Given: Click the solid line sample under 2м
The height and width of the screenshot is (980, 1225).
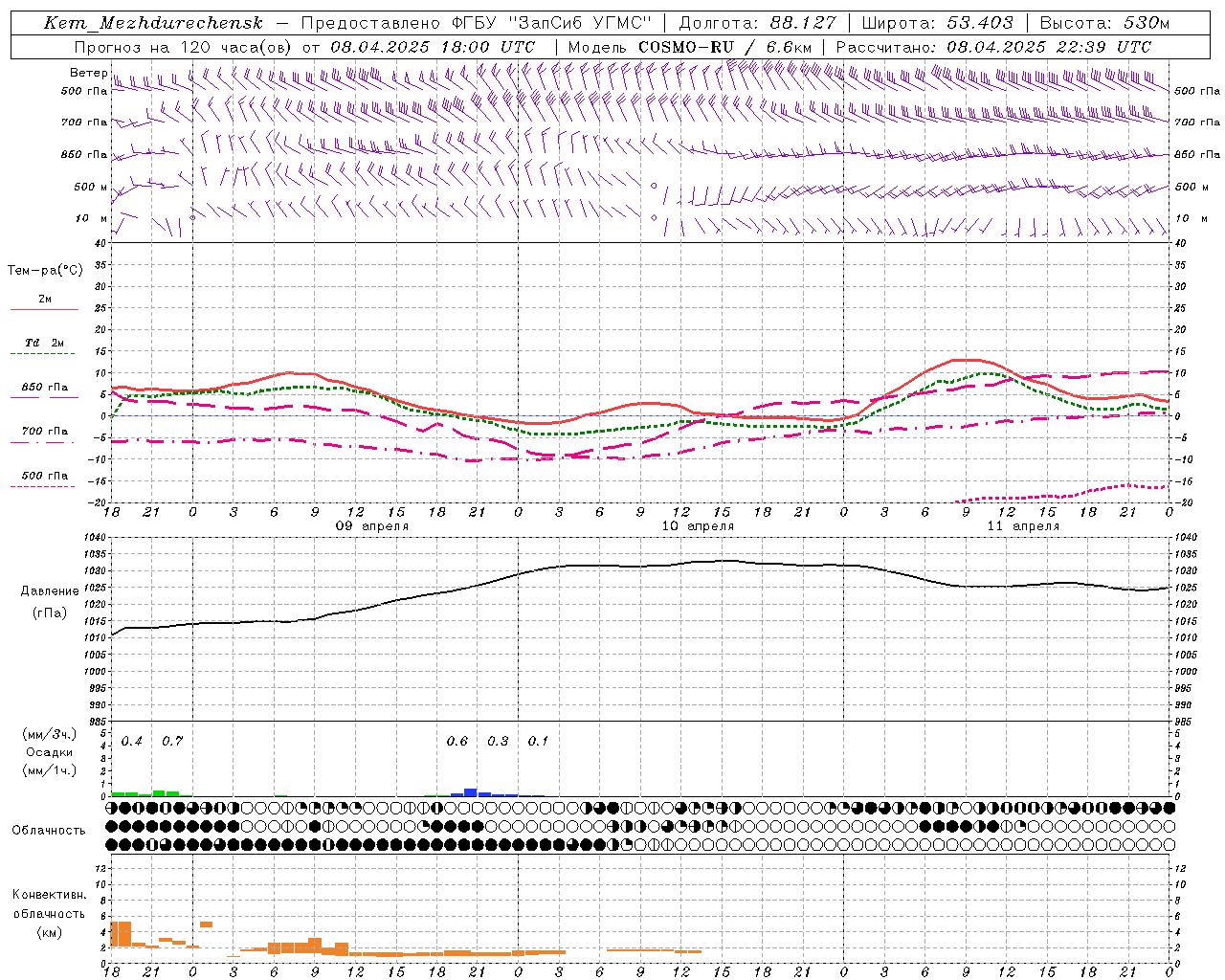Looking at the screenshot, I should (x=44, y=309).
